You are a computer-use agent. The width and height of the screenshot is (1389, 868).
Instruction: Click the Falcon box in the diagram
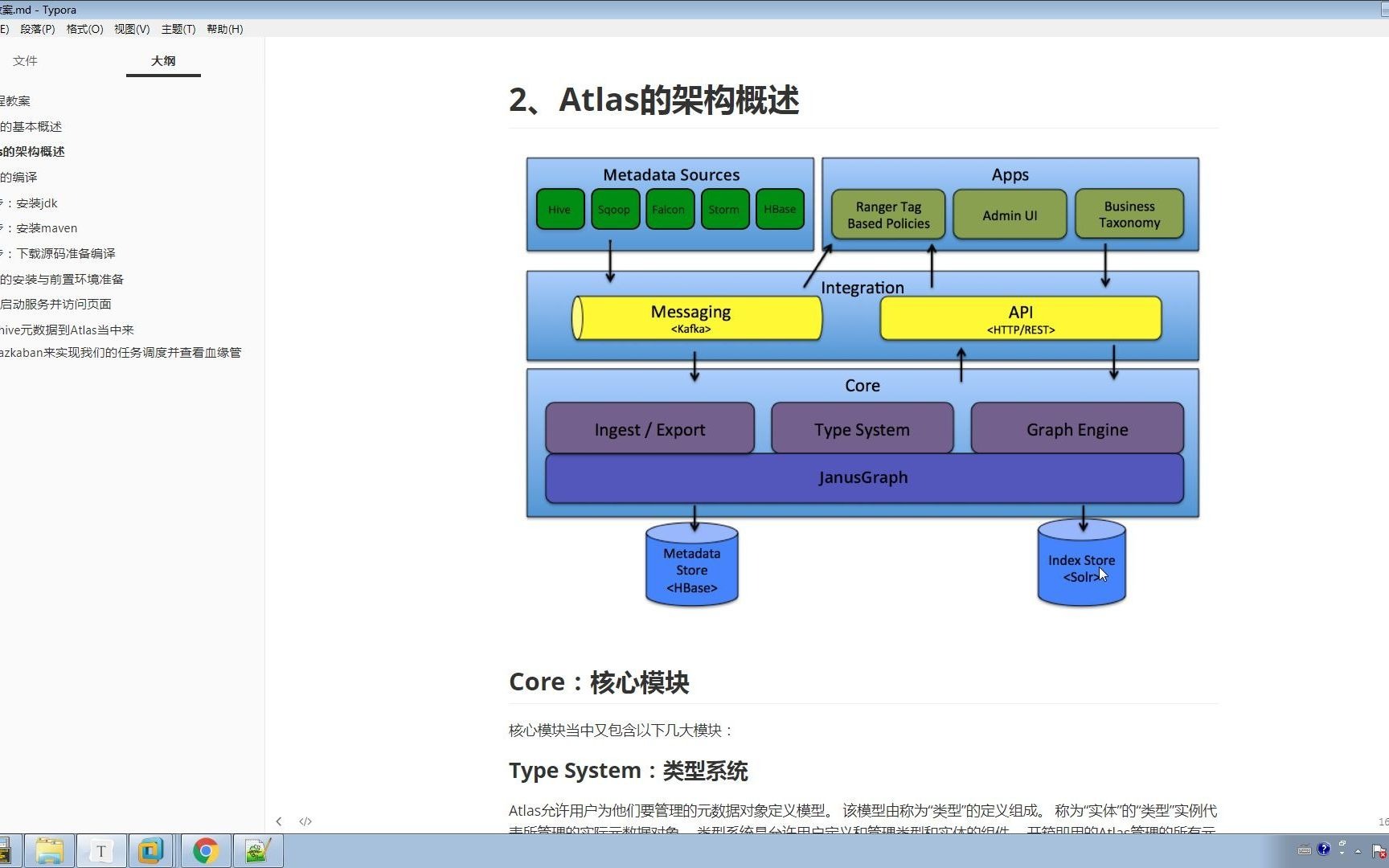tap(670, 209)
